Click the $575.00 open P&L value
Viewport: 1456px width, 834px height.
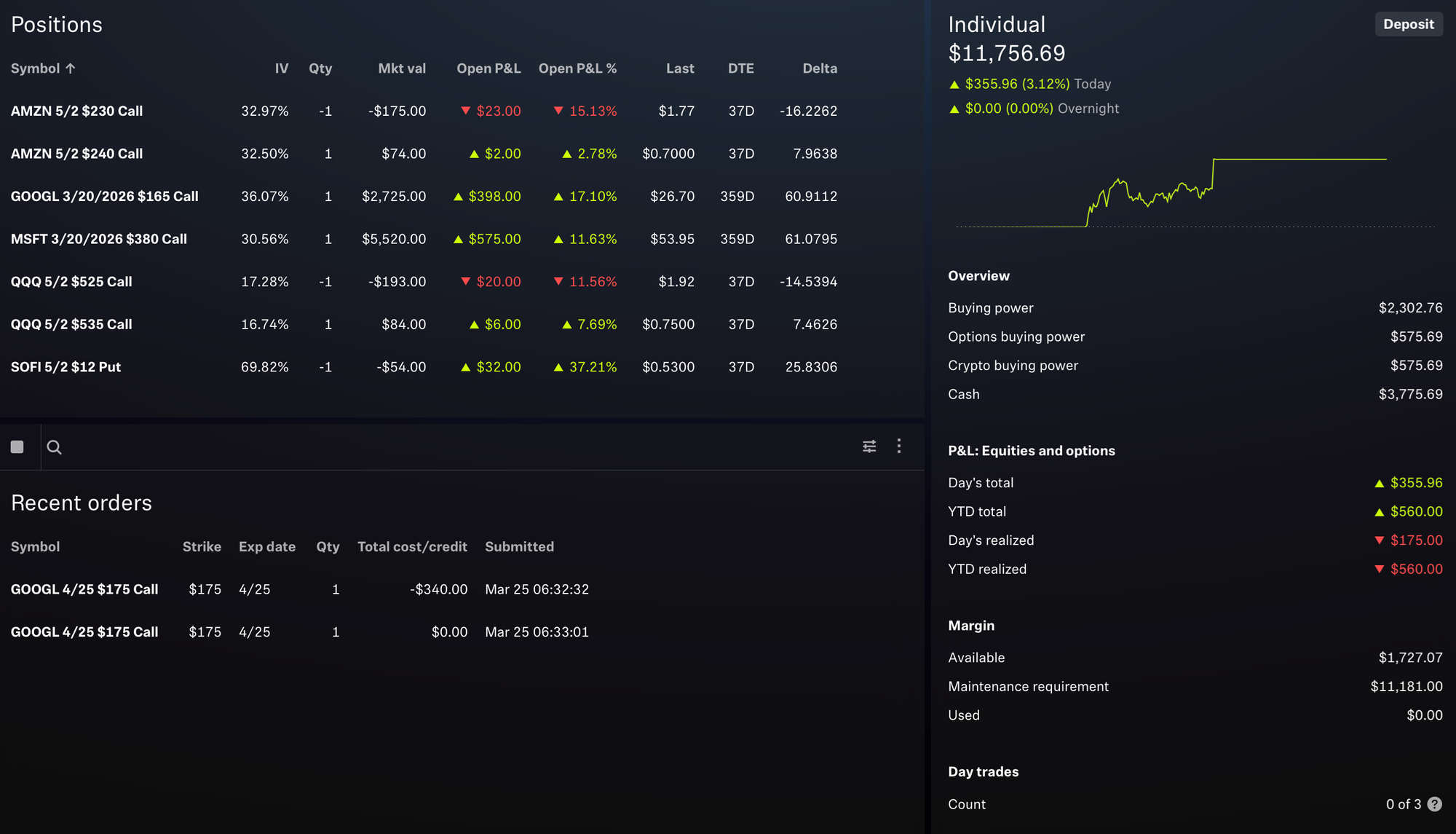click(x=488, y=239)
